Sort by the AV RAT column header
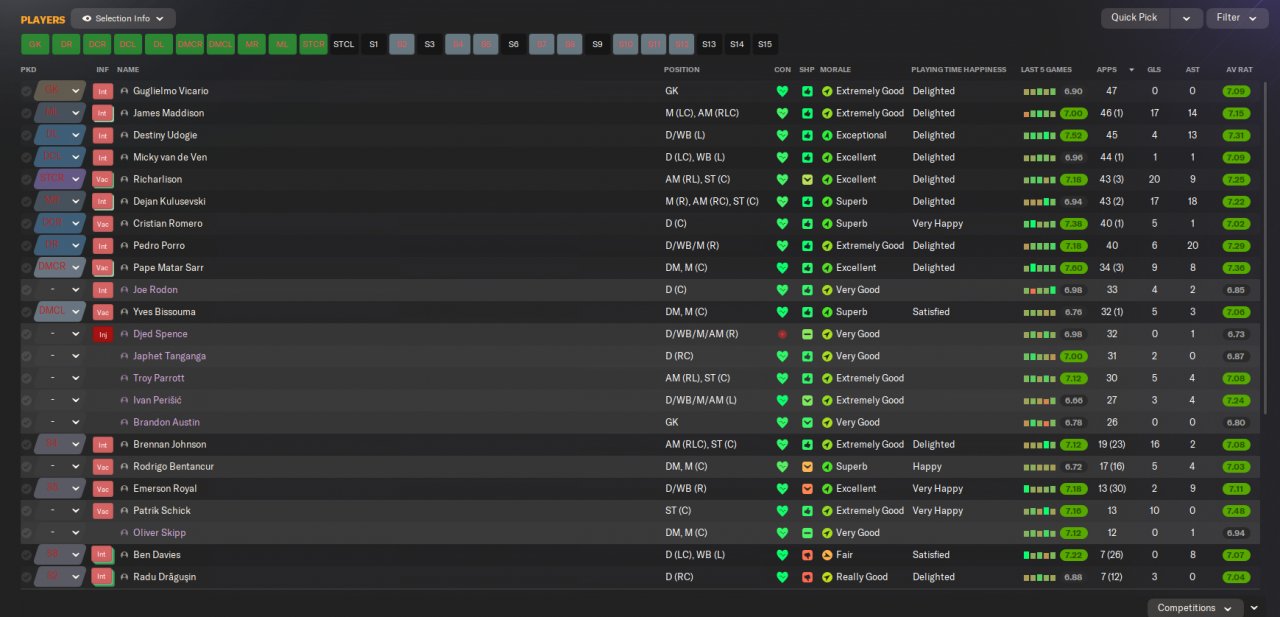The height and width of the screenshot is (617, 1280). 1239,70
